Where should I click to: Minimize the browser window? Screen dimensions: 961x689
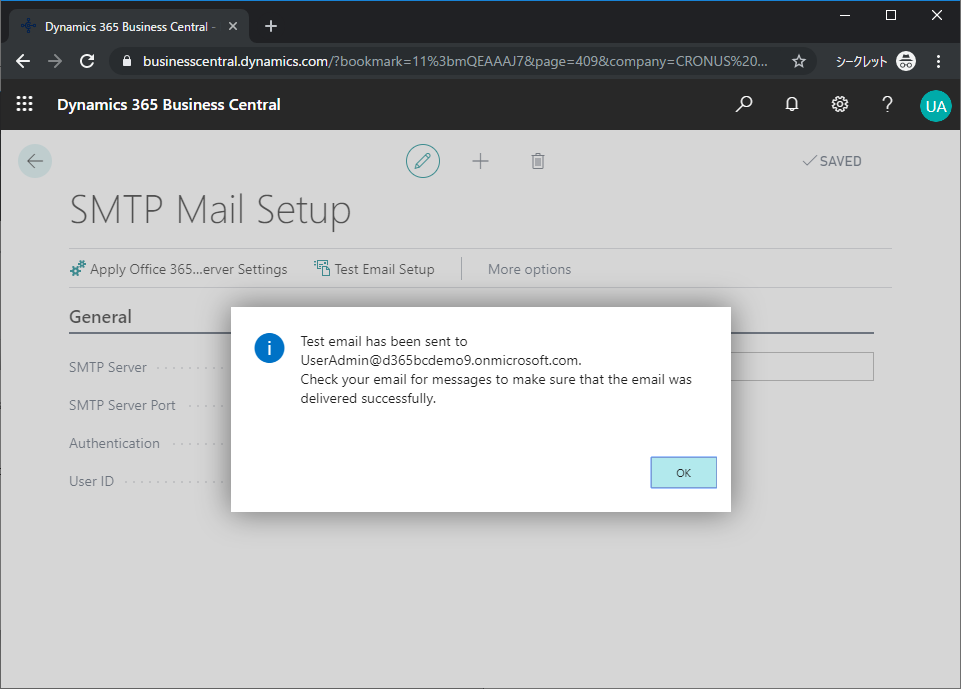[845, 15]
